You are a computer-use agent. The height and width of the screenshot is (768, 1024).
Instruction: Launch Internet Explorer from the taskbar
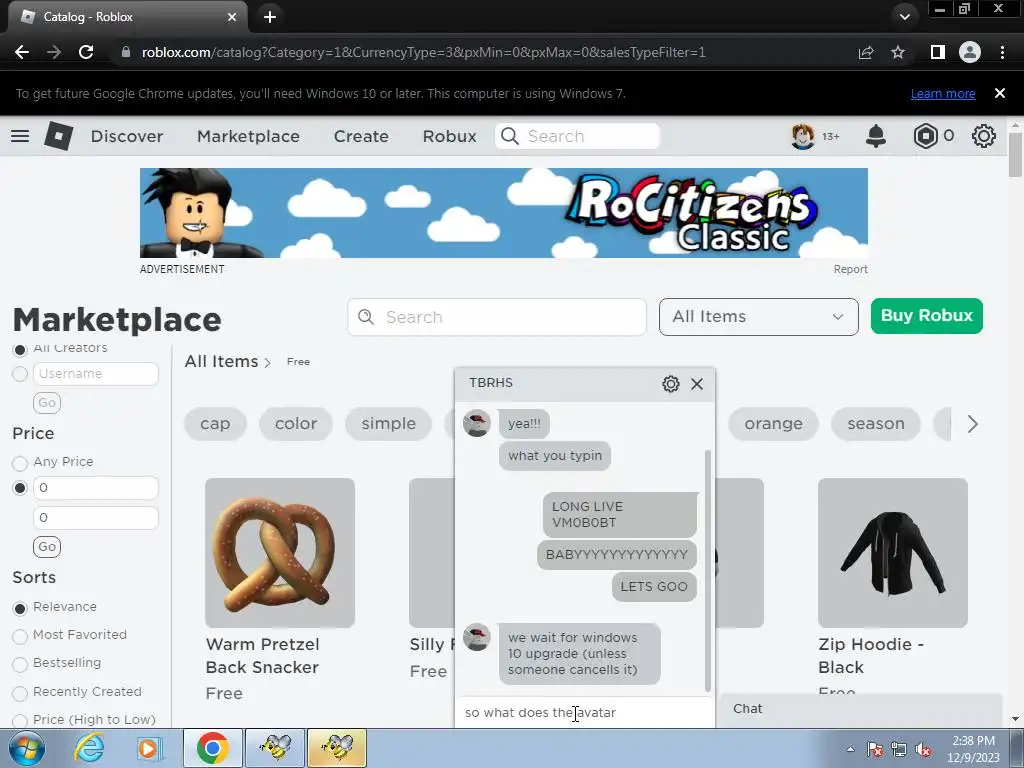click(x=89, y=748)
